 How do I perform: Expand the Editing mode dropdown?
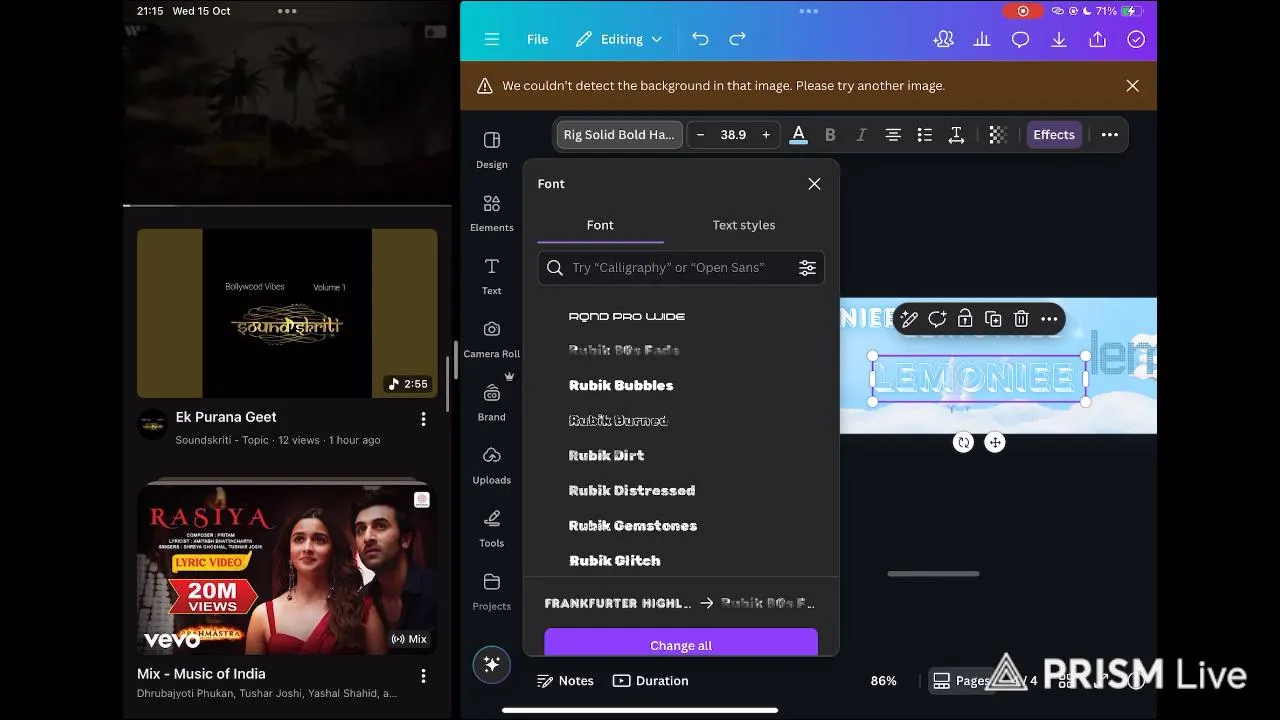[x=619, y=39]
